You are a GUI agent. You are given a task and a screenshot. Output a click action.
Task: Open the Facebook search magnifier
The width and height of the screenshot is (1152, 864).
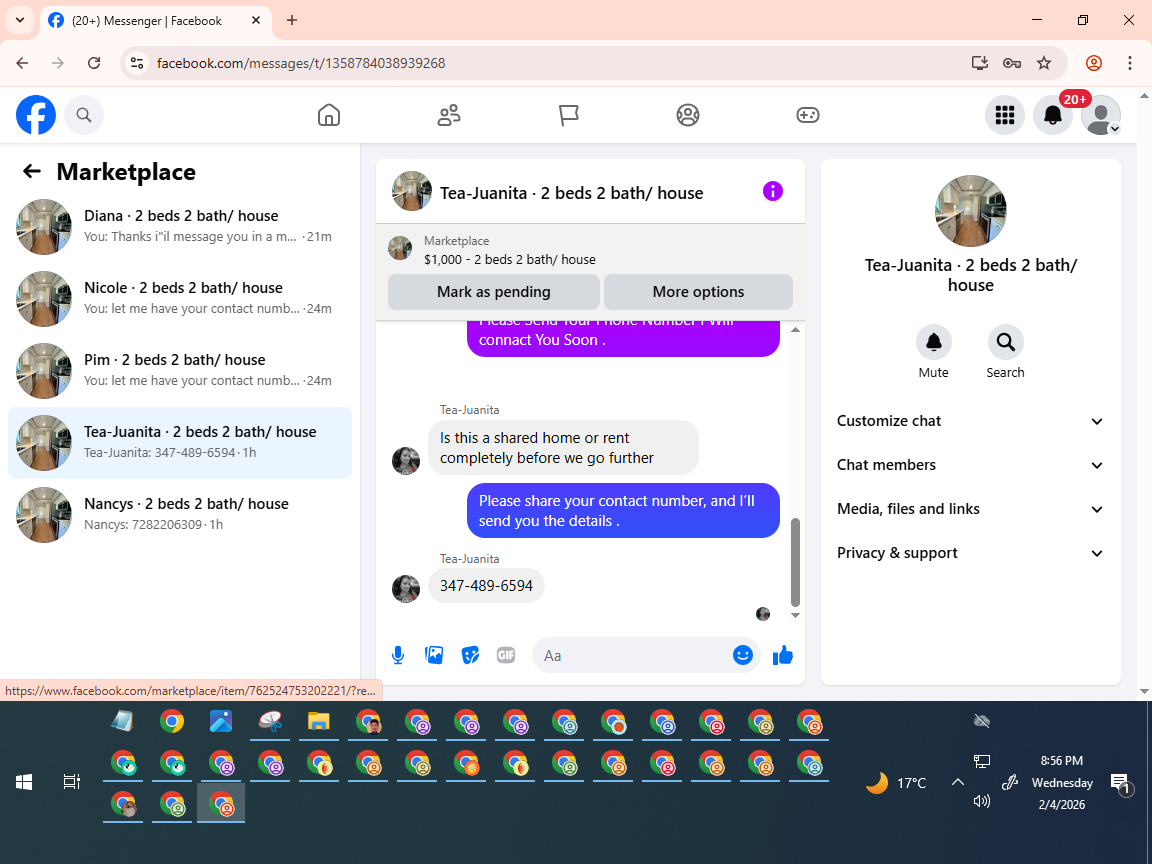pos(84,115)
